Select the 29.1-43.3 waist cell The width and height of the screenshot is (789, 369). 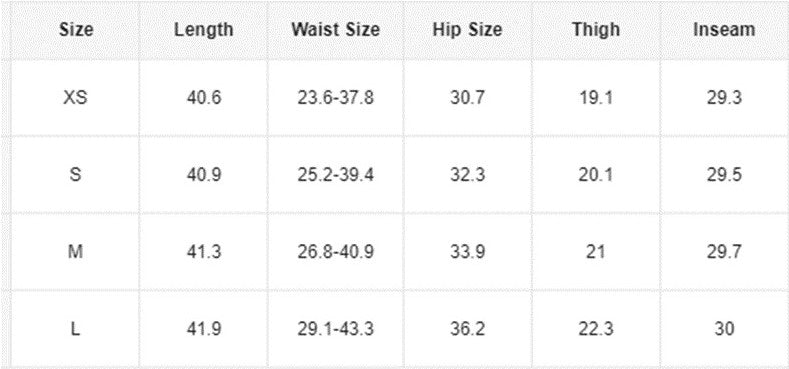click(336, 329)
